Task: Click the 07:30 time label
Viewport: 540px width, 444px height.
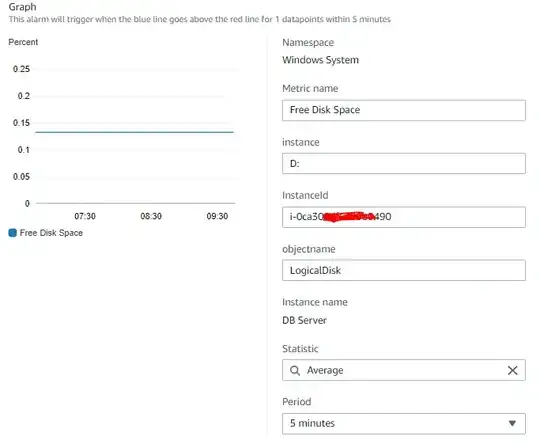Action: [85, 216]
